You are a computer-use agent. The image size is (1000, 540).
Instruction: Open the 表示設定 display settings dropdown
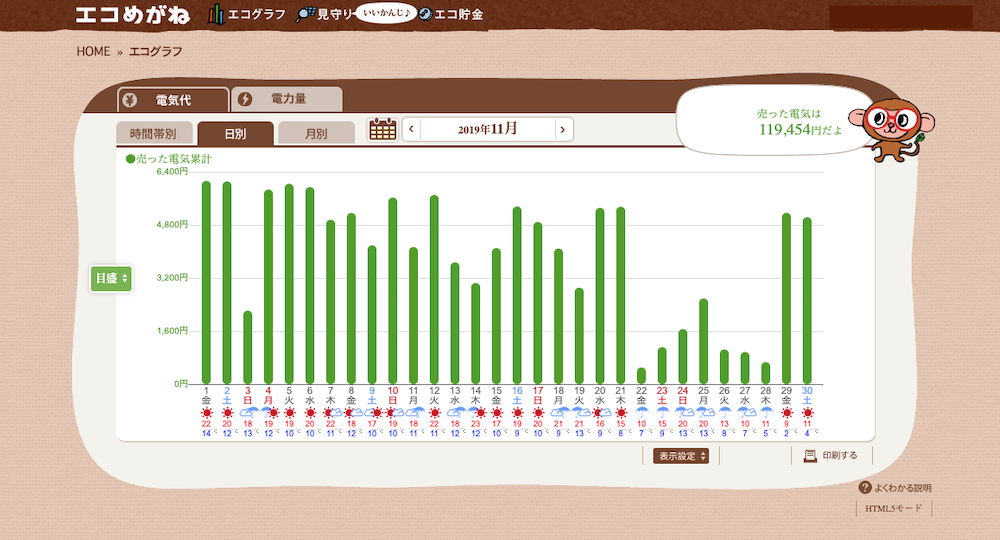coord(681,456)
